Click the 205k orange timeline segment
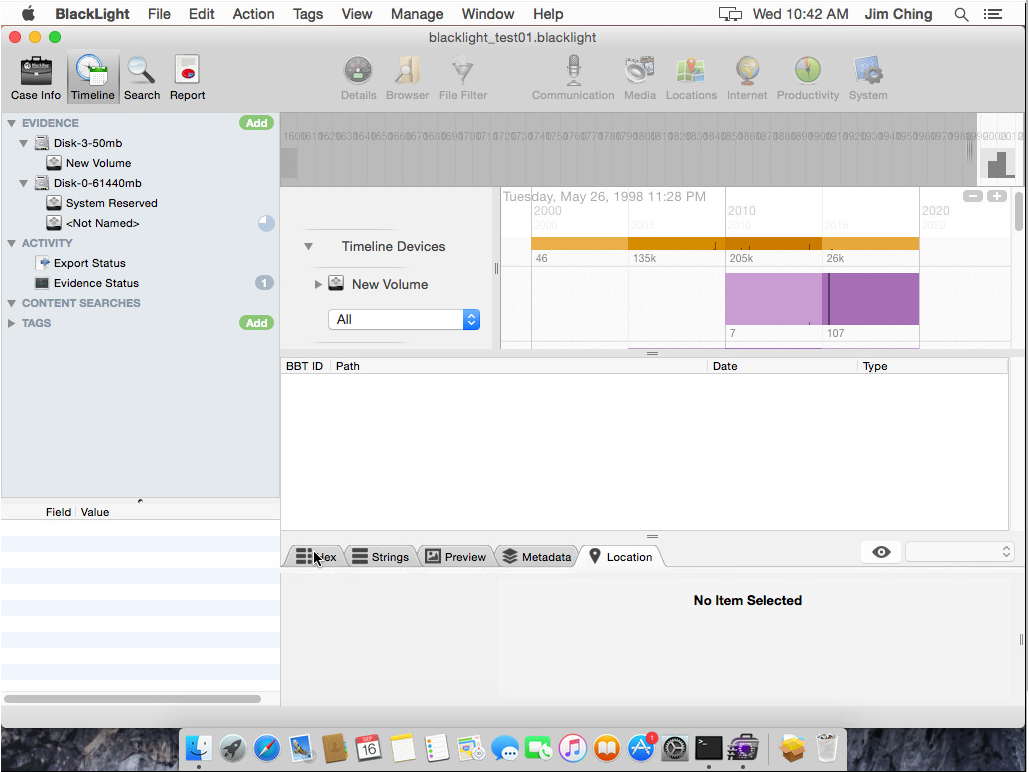 (773, 244)
